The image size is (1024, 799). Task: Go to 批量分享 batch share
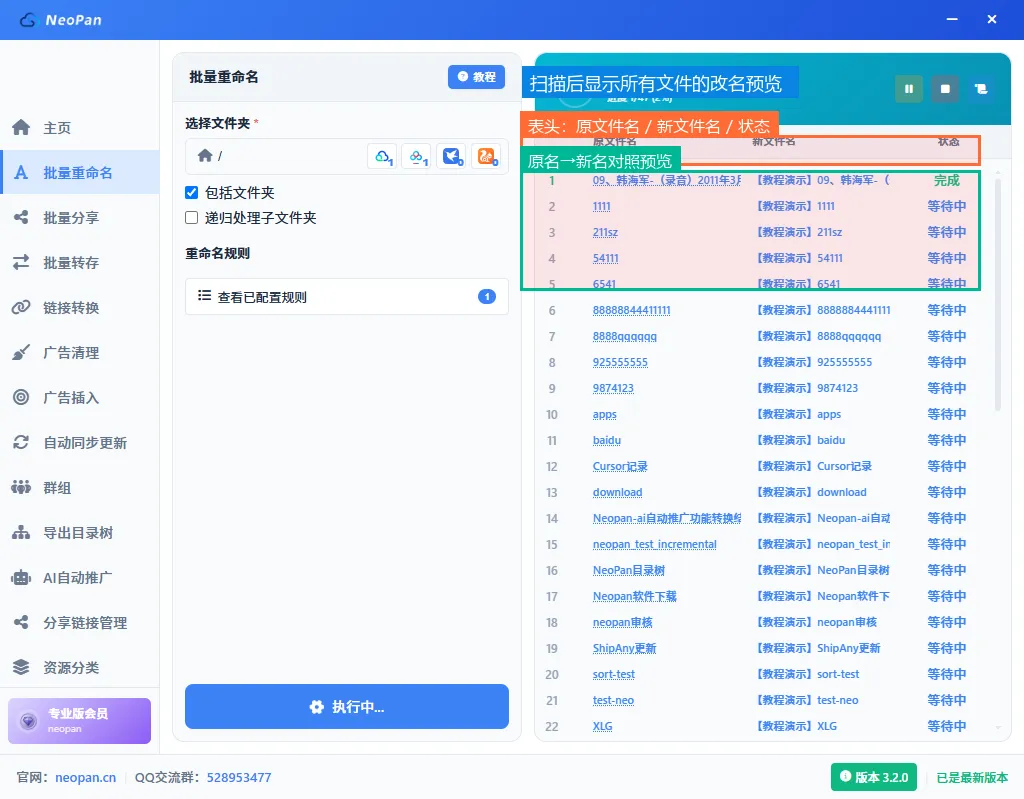(x=80, y=218)
